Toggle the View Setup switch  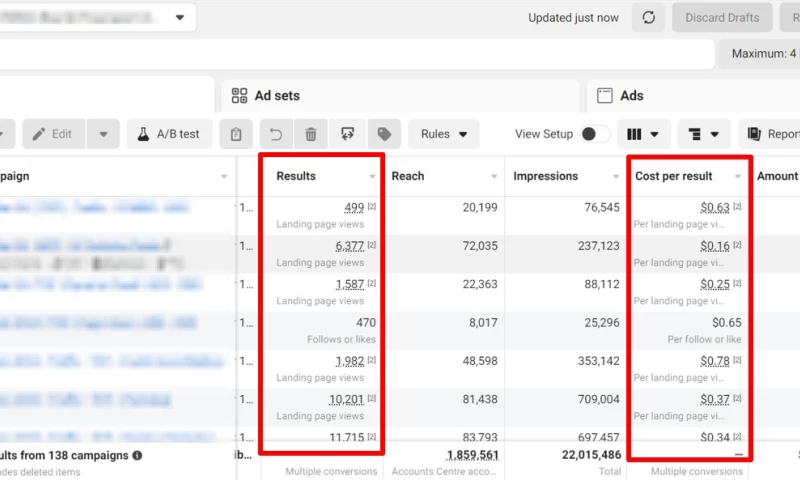click(595, 134)
